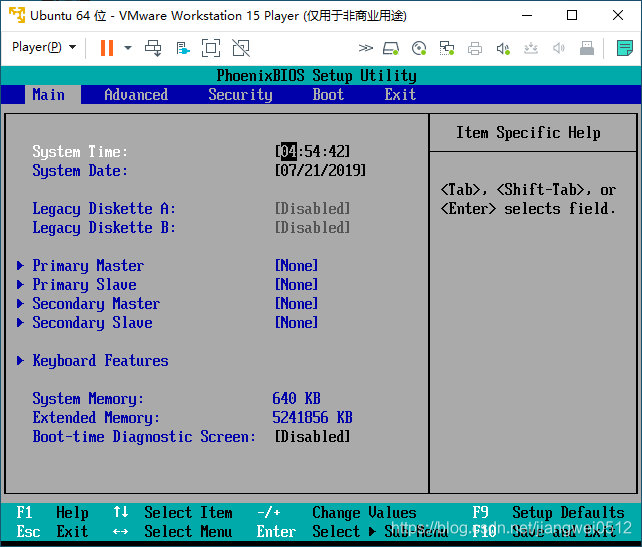Viewport: 642px width, 547px height.
Task: Click the System Time label
Action: coord(80,151)
